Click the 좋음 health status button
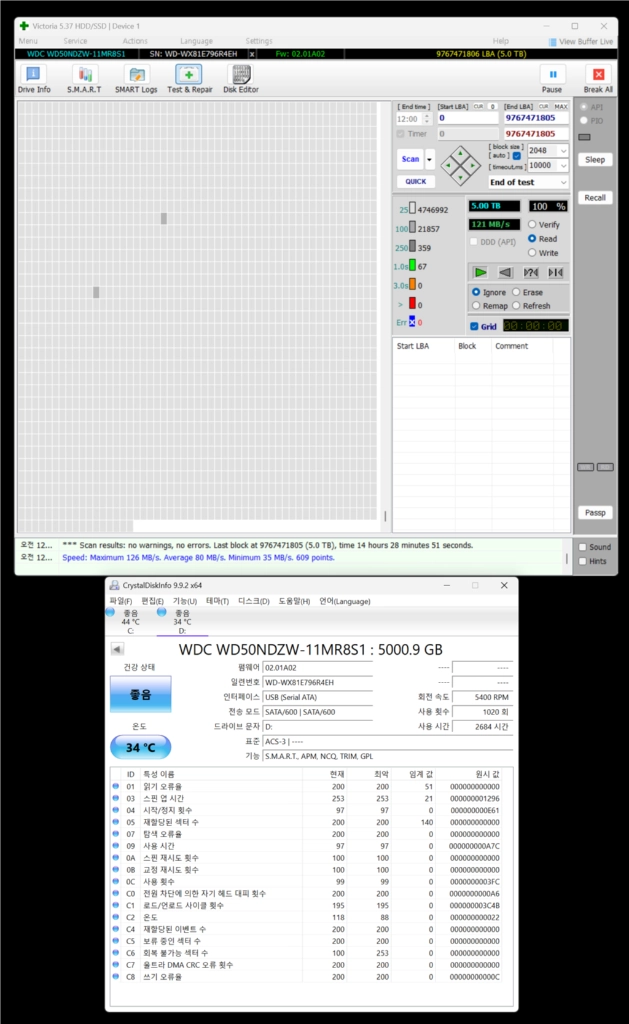 click(x=140, y=694)
